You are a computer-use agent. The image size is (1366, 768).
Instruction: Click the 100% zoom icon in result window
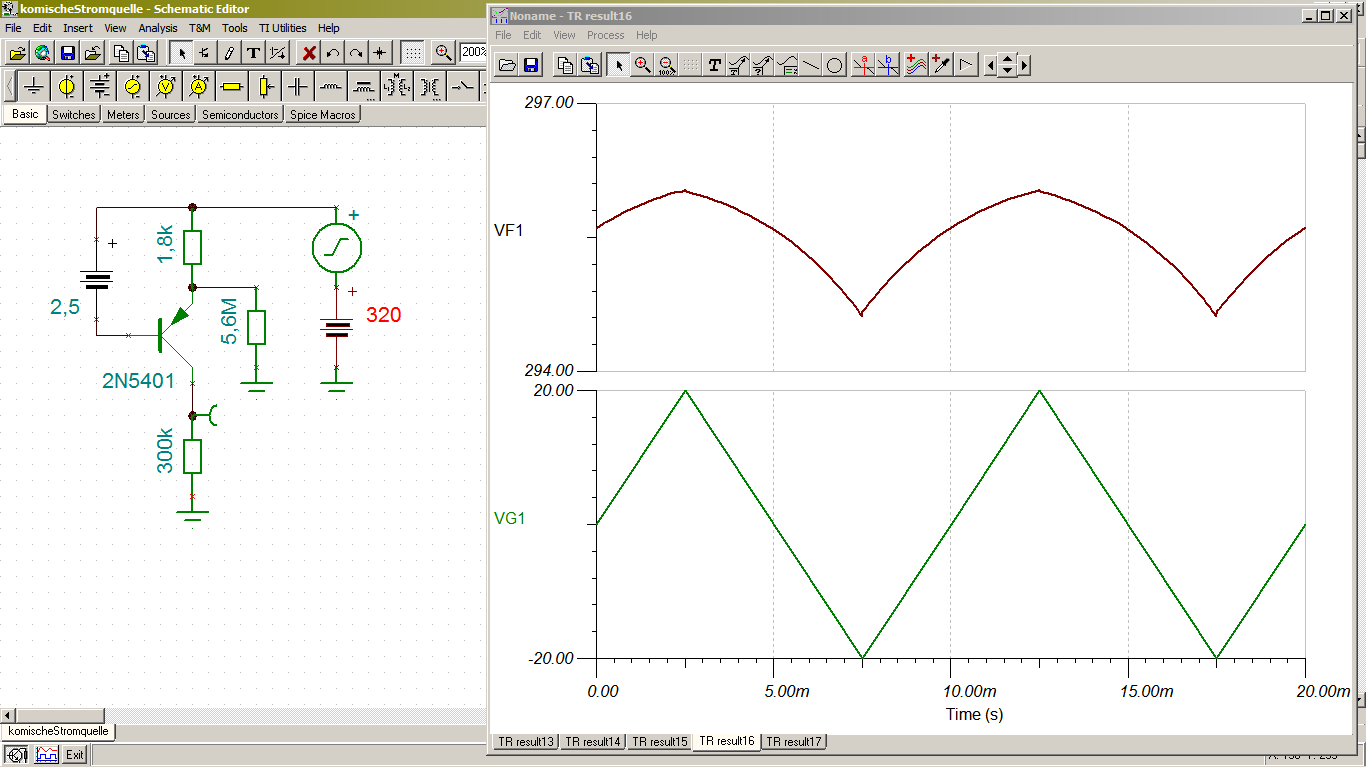point(667,66)
